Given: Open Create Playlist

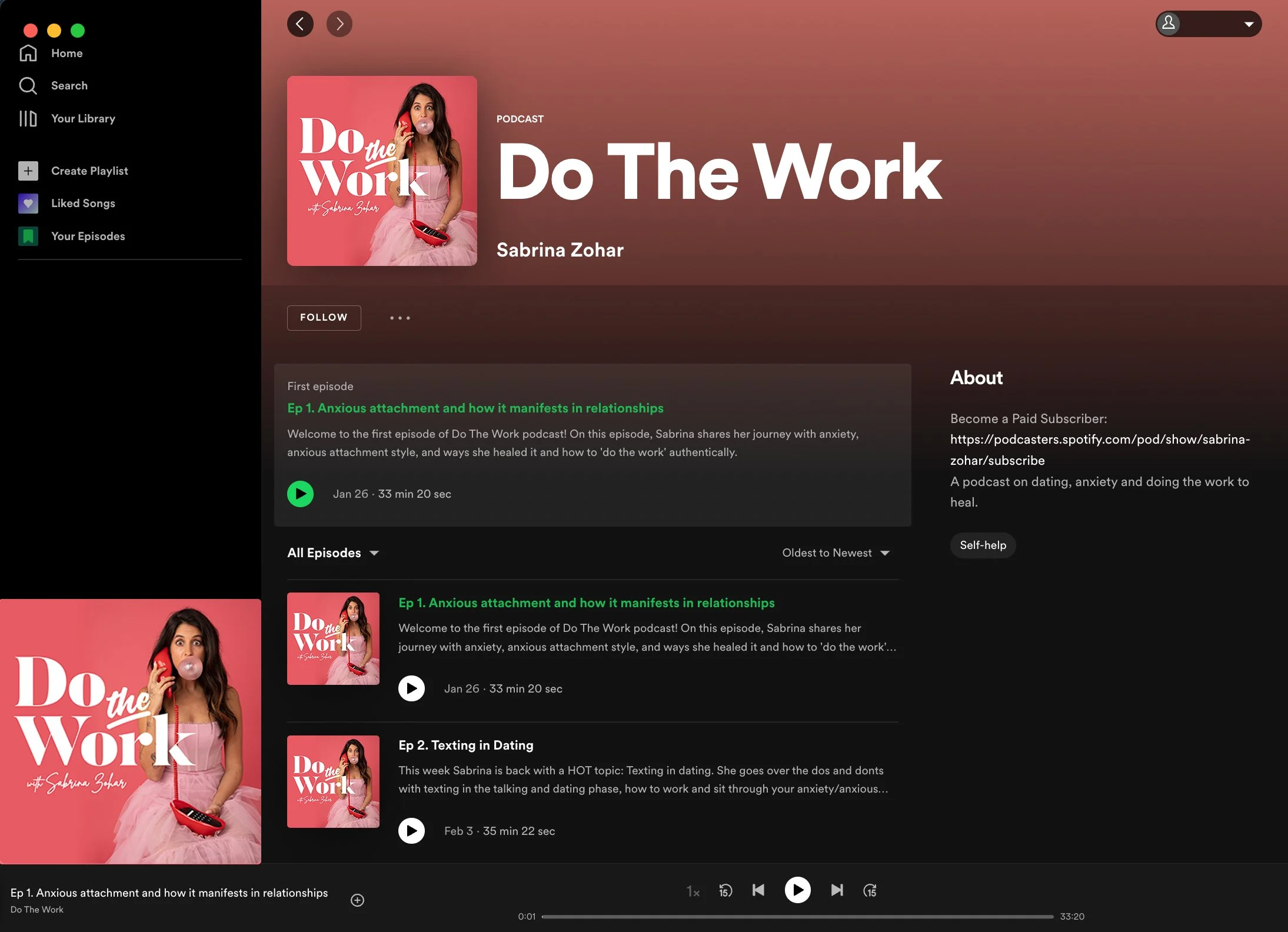Looking at the screenshot, I should pyautogui.click(x=89, y=171).
